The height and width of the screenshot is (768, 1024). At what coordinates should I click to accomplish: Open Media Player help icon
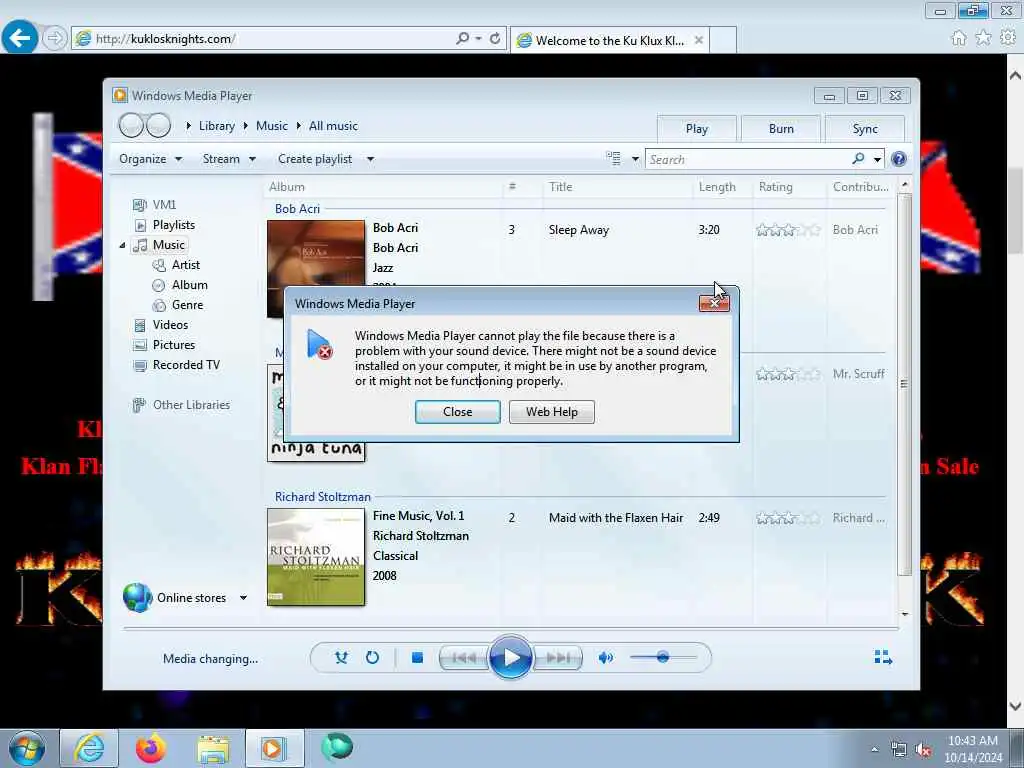click(x=899, y=159)
